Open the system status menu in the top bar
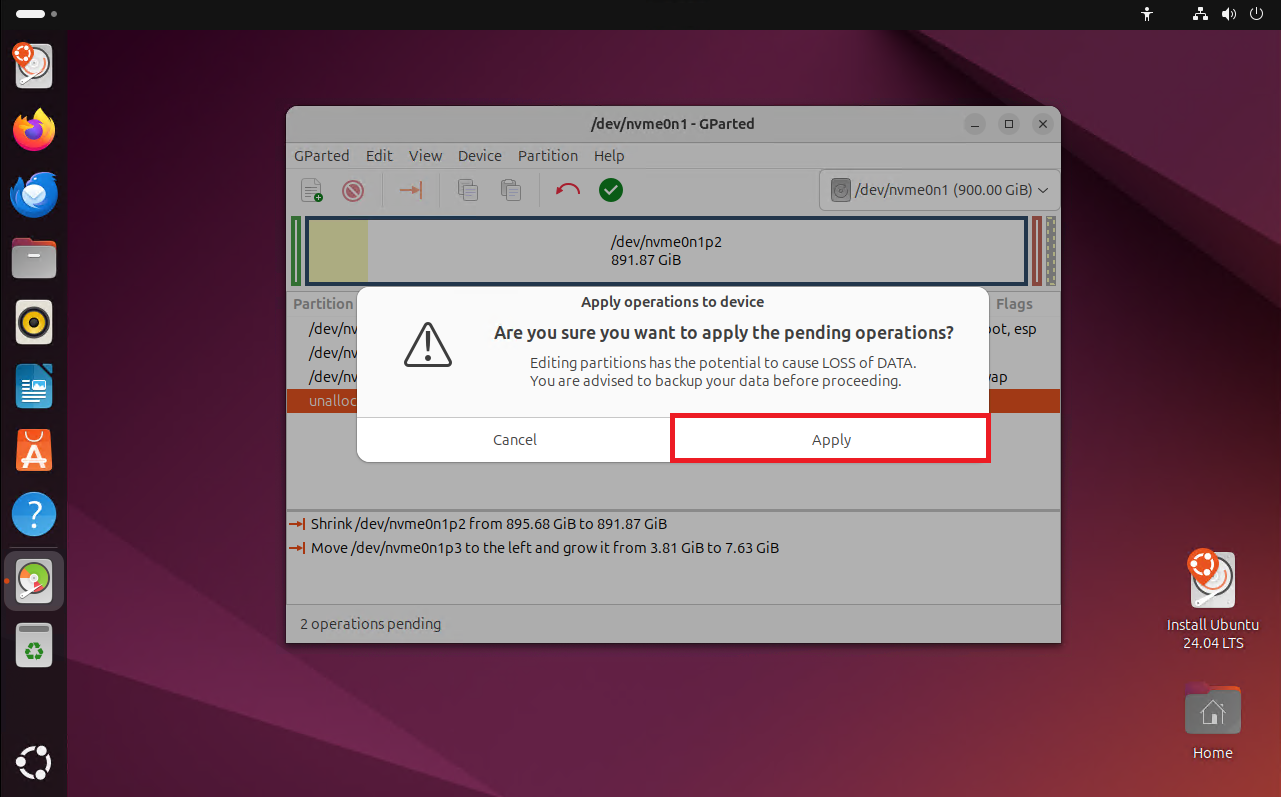1281x797 pixels. tap(1228, 14)
